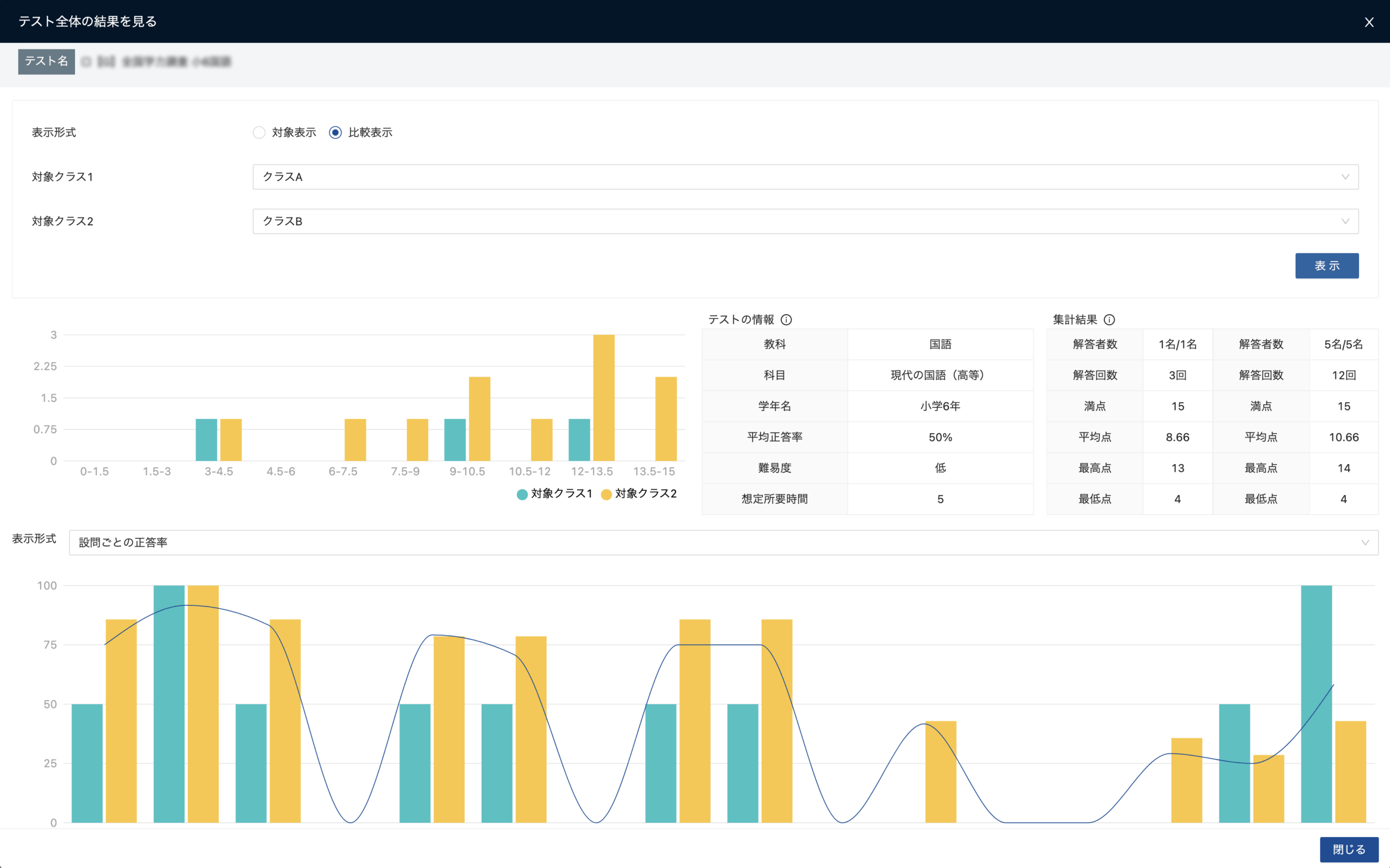Open クラスB class selection dropdown
This screenshot has height=868, width=1390.
804,221
